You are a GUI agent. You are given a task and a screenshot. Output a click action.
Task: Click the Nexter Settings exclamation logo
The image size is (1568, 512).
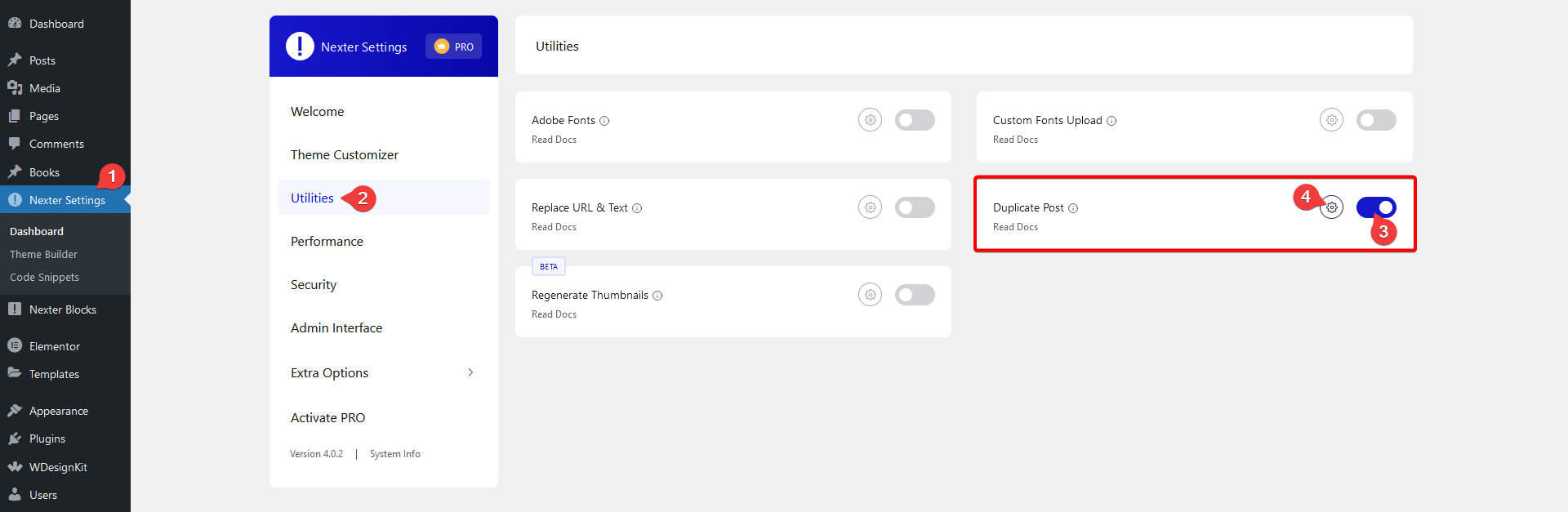pyautogui.click(x=300, y=47)
